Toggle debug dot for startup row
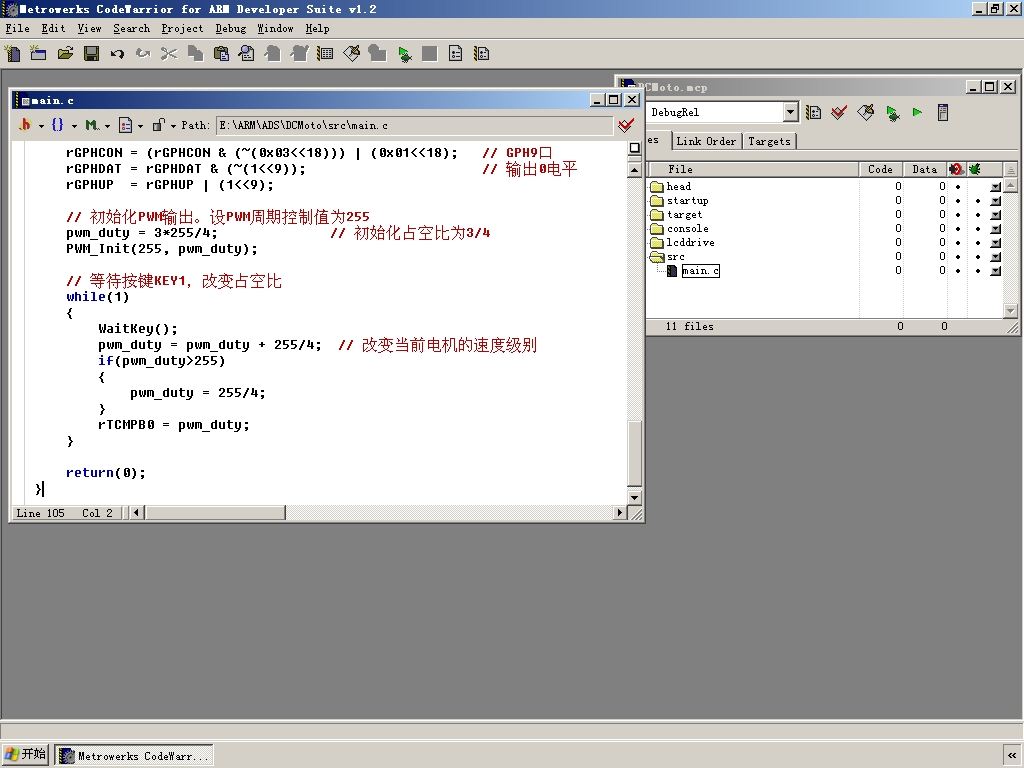This screenshot has width=1024, height=768. pyautogui.click(x=978, y=200)
